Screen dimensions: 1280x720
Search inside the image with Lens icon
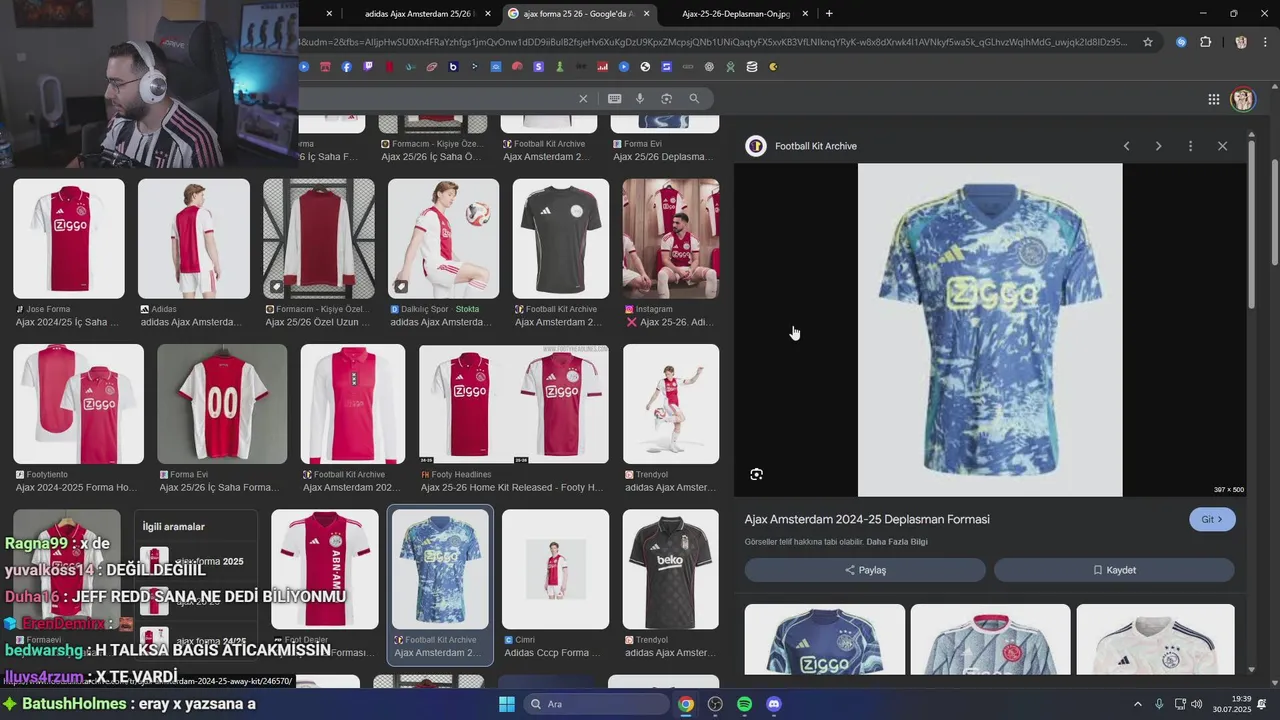(756, 474)
